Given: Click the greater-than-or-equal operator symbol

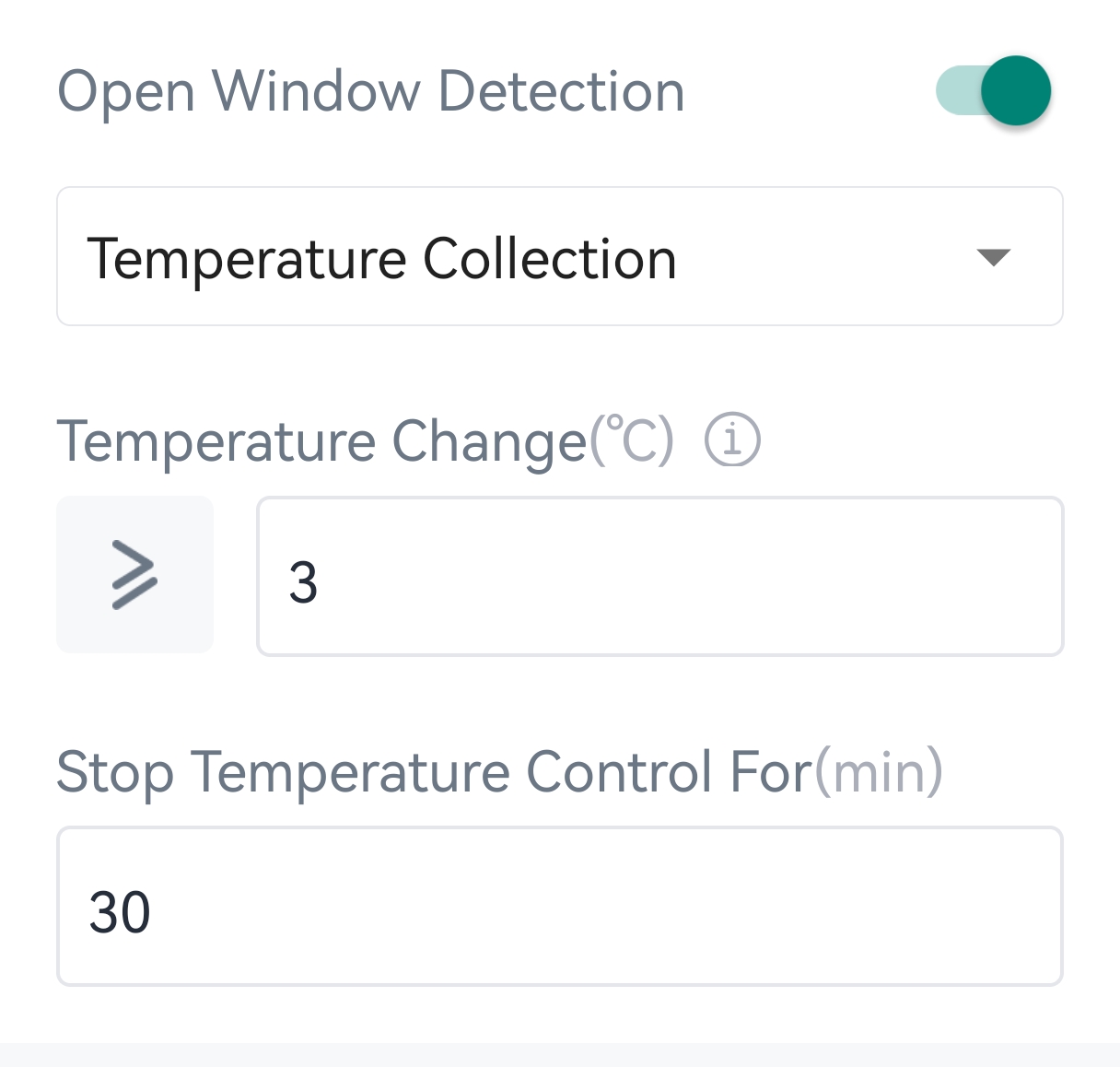Looking at the screenshot, I should point(134,576).
